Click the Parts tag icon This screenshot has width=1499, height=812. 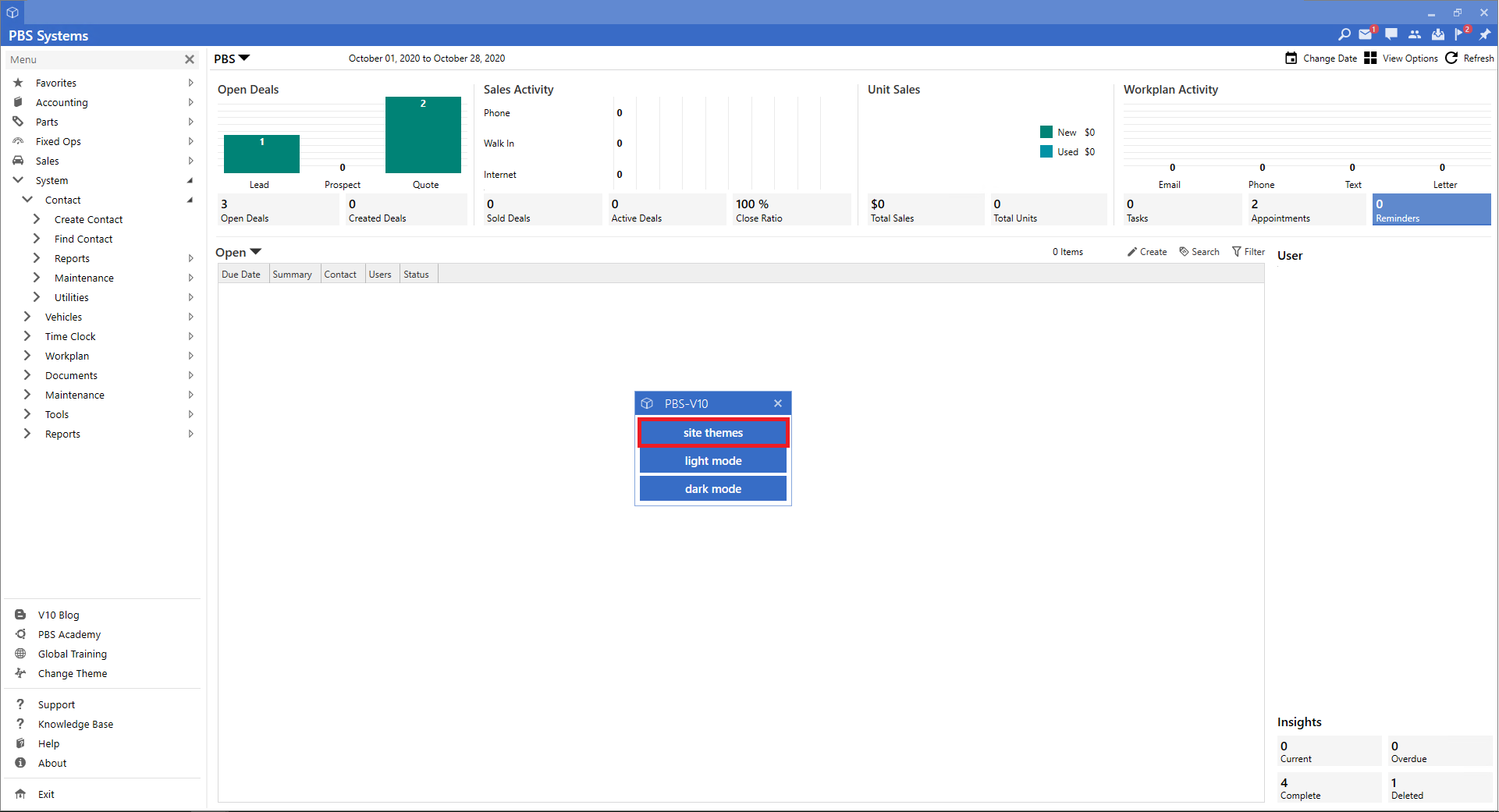[x=18, y=122]
